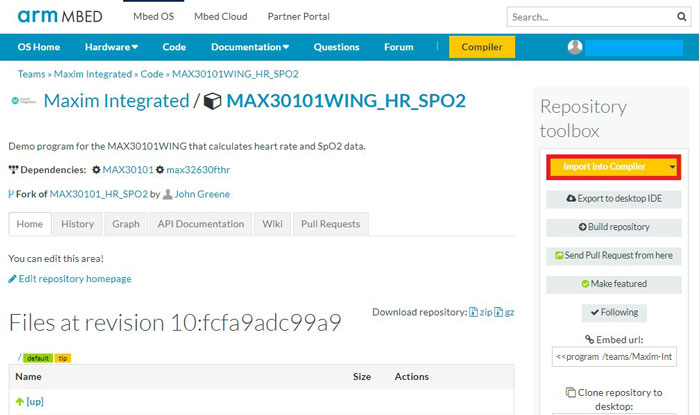Switch to the Pull Requests tab
Image resolution: width=700 pixels, height=415 pixels.
click(x=330, y=224)
